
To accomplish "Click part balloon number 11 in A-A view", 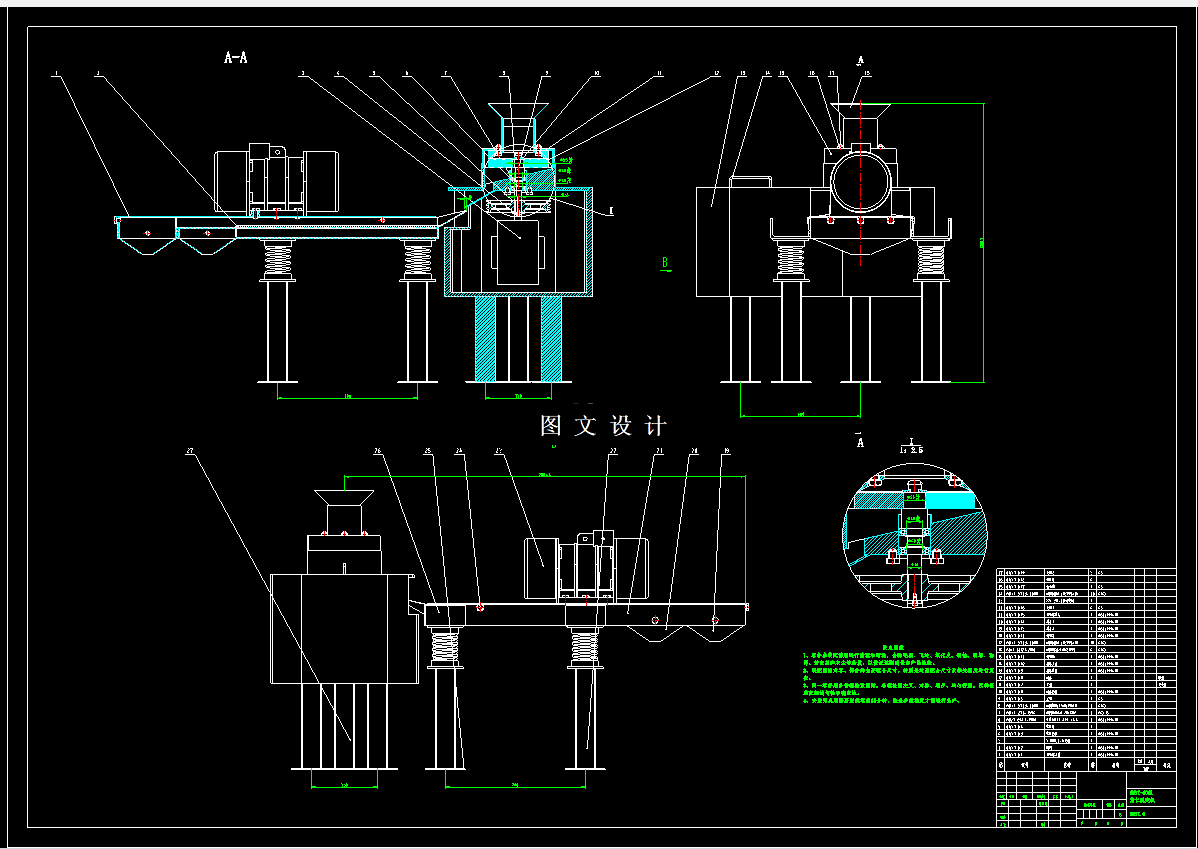I will (659, 74).
